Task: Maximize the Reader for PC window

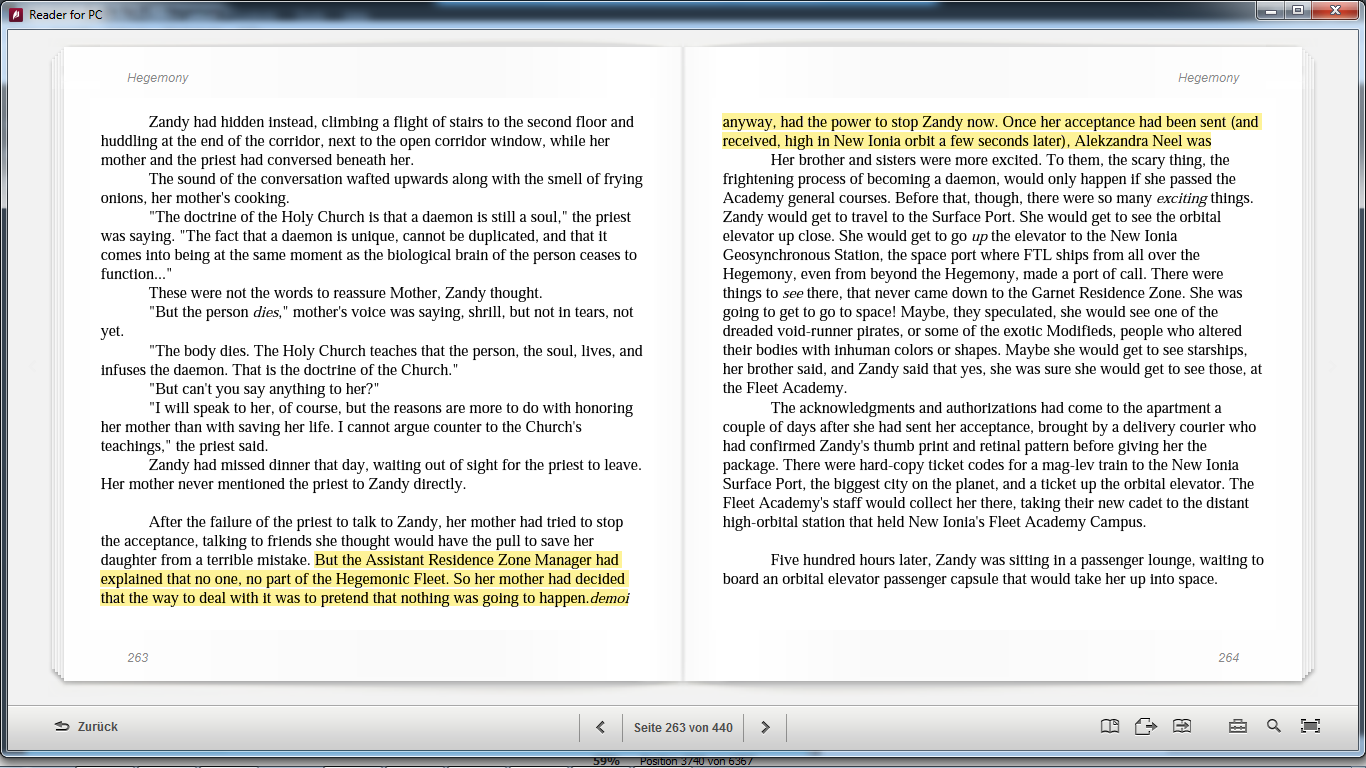Action: 1298,11
